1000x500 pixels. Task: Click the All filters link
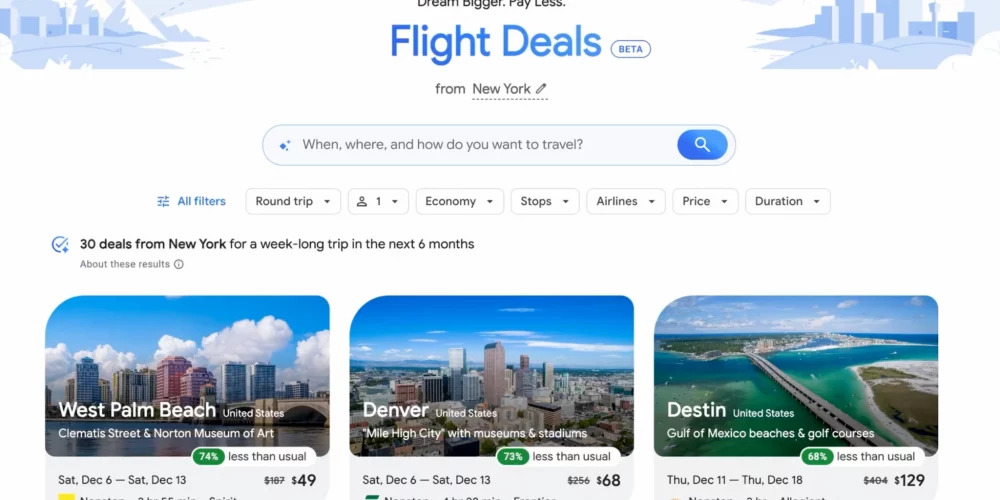191,202
